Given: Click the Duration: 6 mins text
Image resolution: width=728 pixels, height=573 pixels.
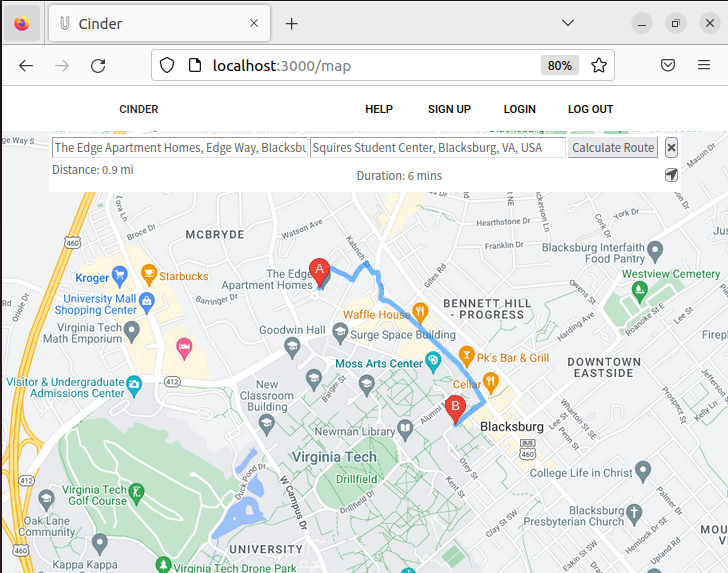Looking at the screenshot, I should pos(399,176).
